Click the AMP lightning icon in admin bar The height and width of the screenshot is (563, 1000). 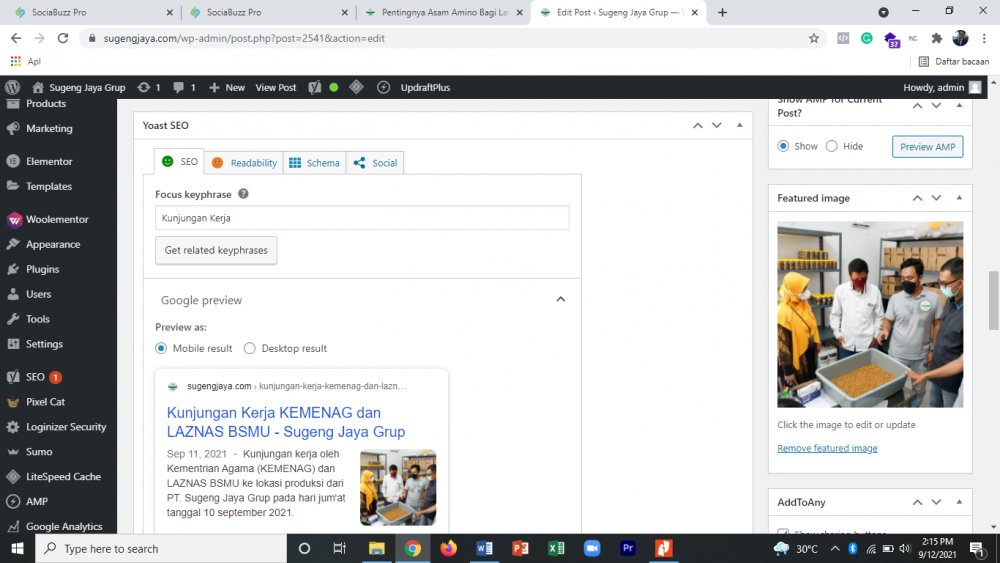[x=383, y=87]
